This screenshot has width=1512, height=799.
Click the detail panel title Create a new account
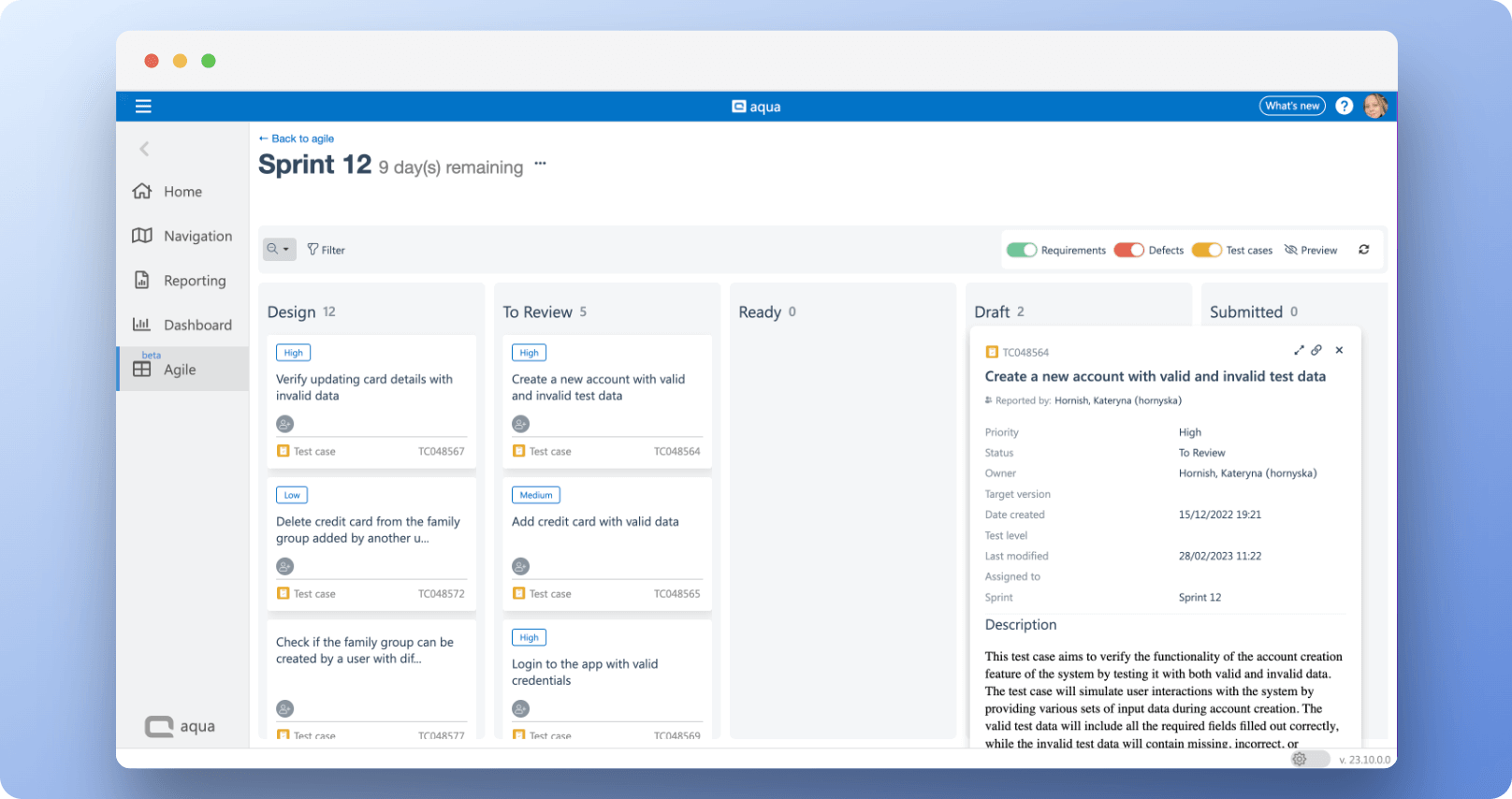click(x=1155, y=376)
